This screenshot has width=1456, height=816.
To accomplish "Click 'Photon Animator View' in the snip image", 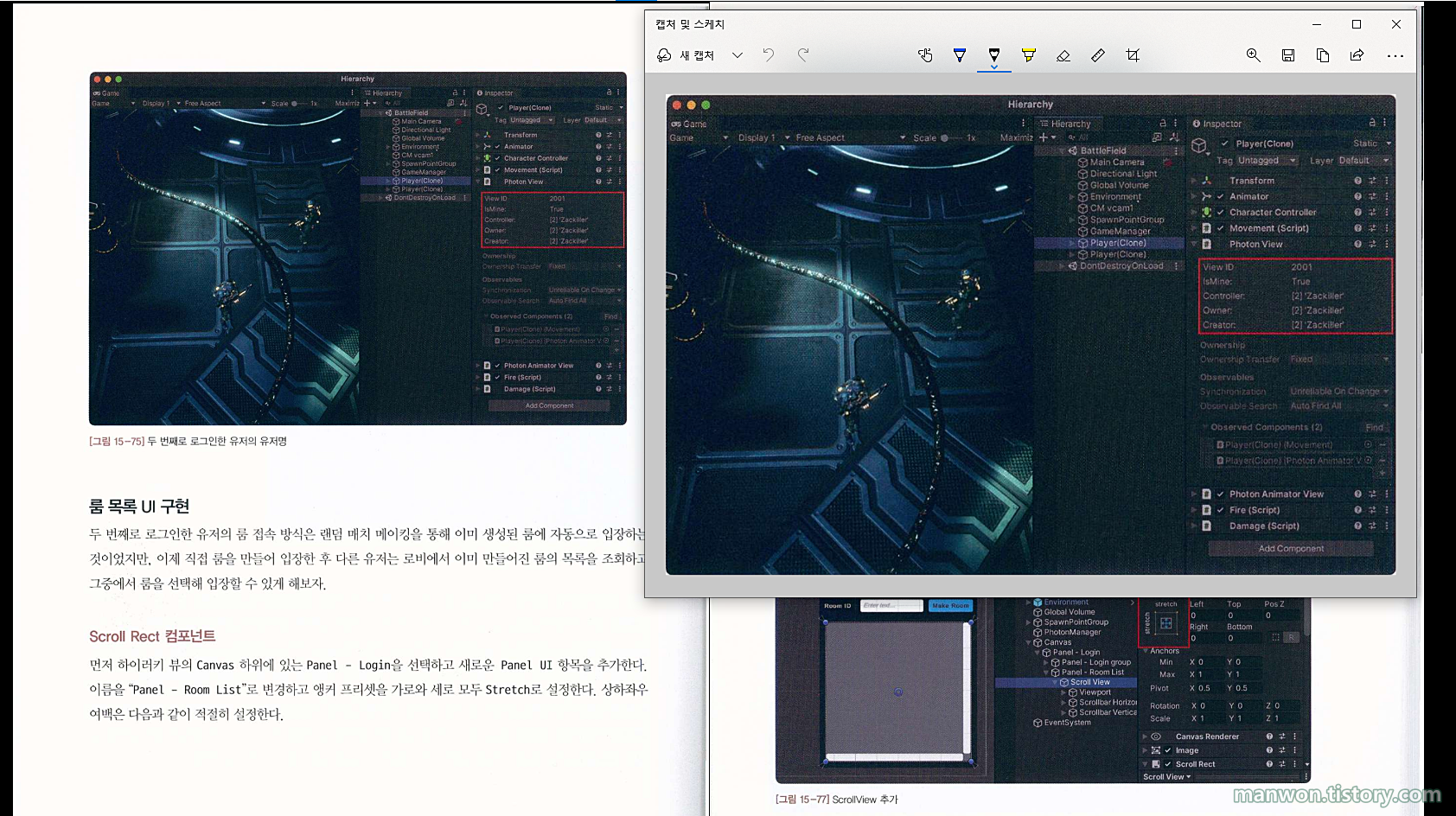I will (x=1276, y=494).
